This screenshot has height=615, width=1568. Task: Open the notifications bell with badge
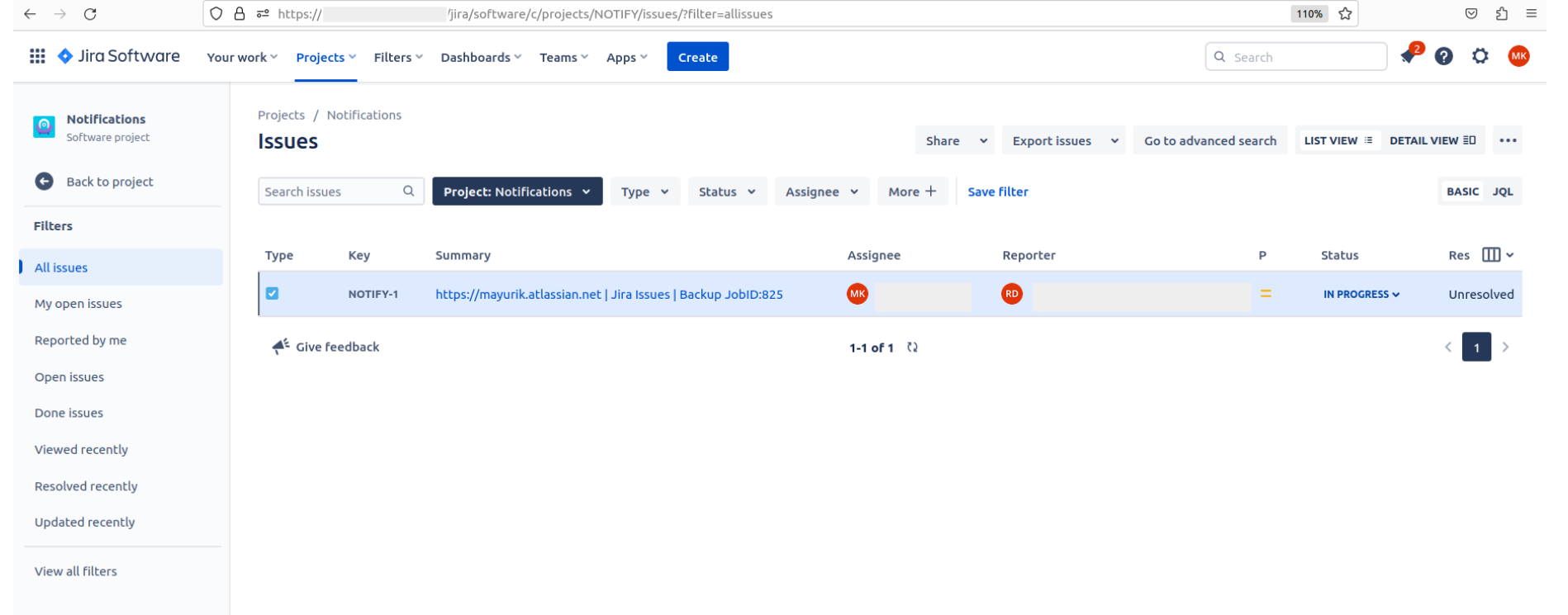pyautogui.click(x=1409, y=56)
